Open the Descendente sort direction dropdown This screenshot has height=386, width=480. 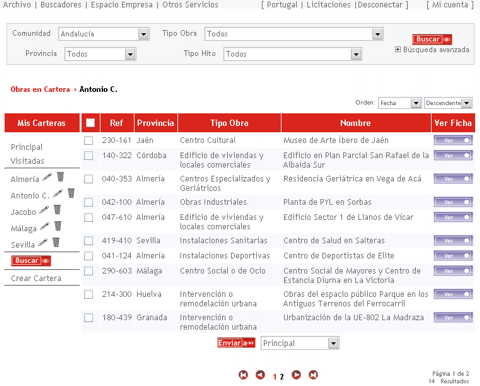[x=448, y=103]
